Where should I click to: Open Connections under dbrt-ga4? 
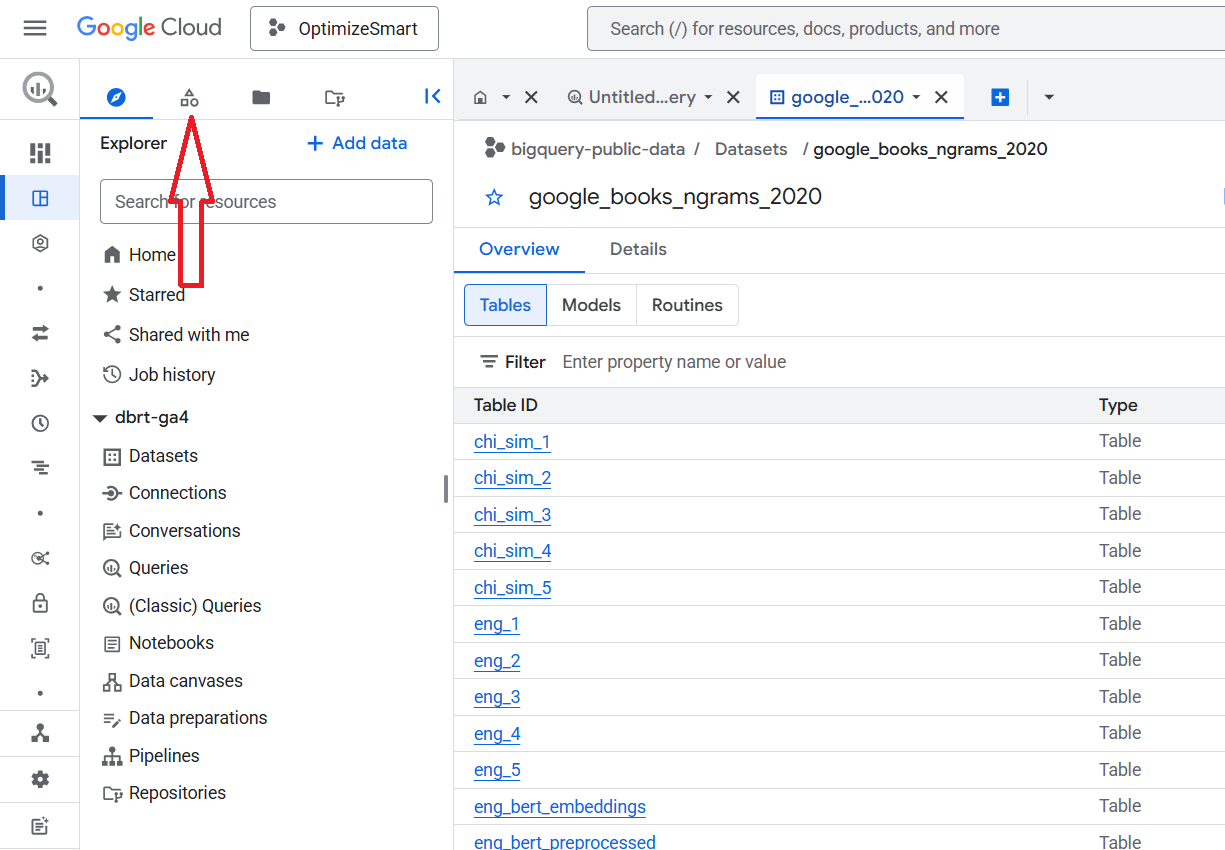(x=164, y=493)
